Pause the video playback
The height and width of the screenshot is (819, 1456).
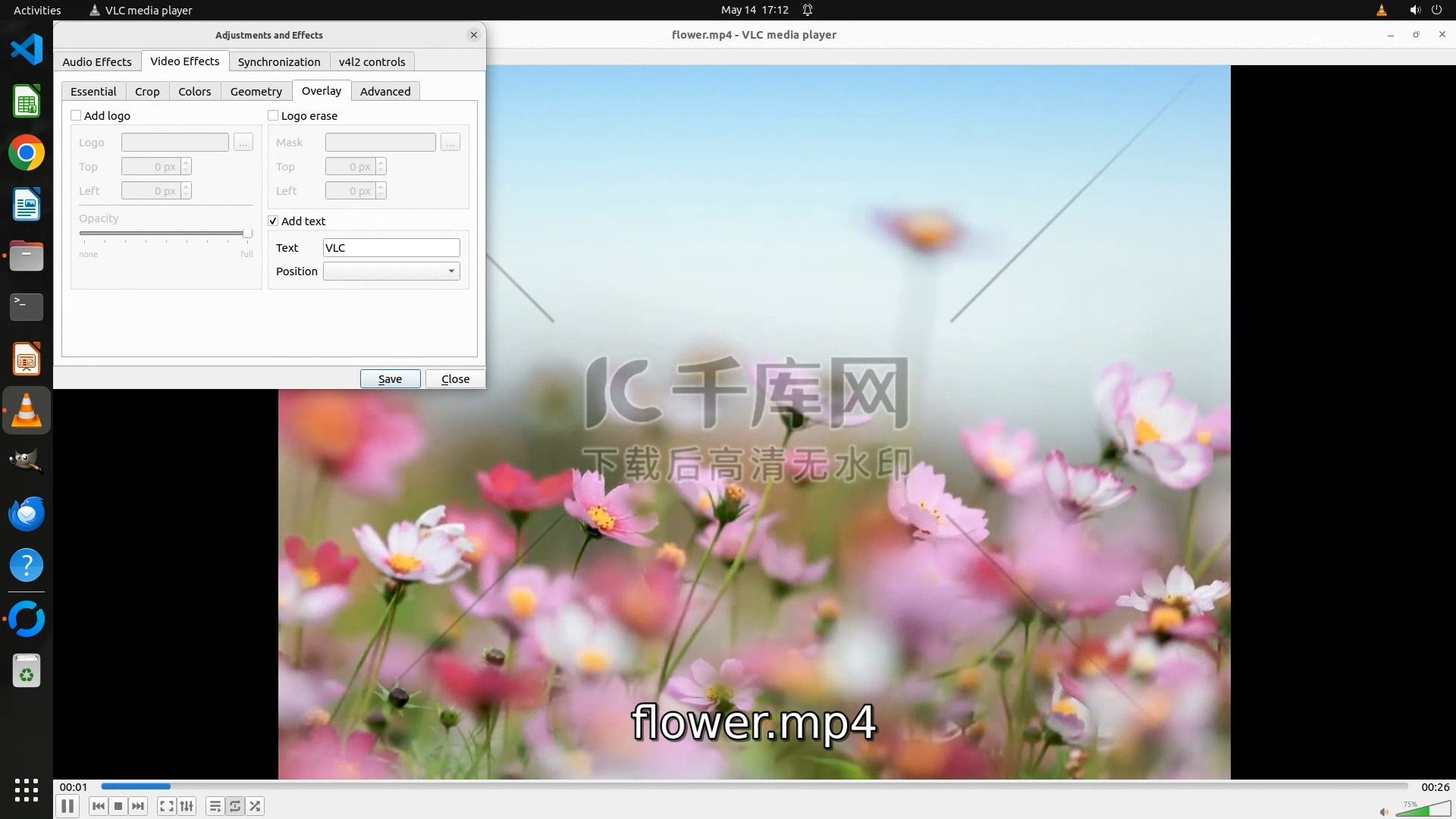tap(67, 806)
